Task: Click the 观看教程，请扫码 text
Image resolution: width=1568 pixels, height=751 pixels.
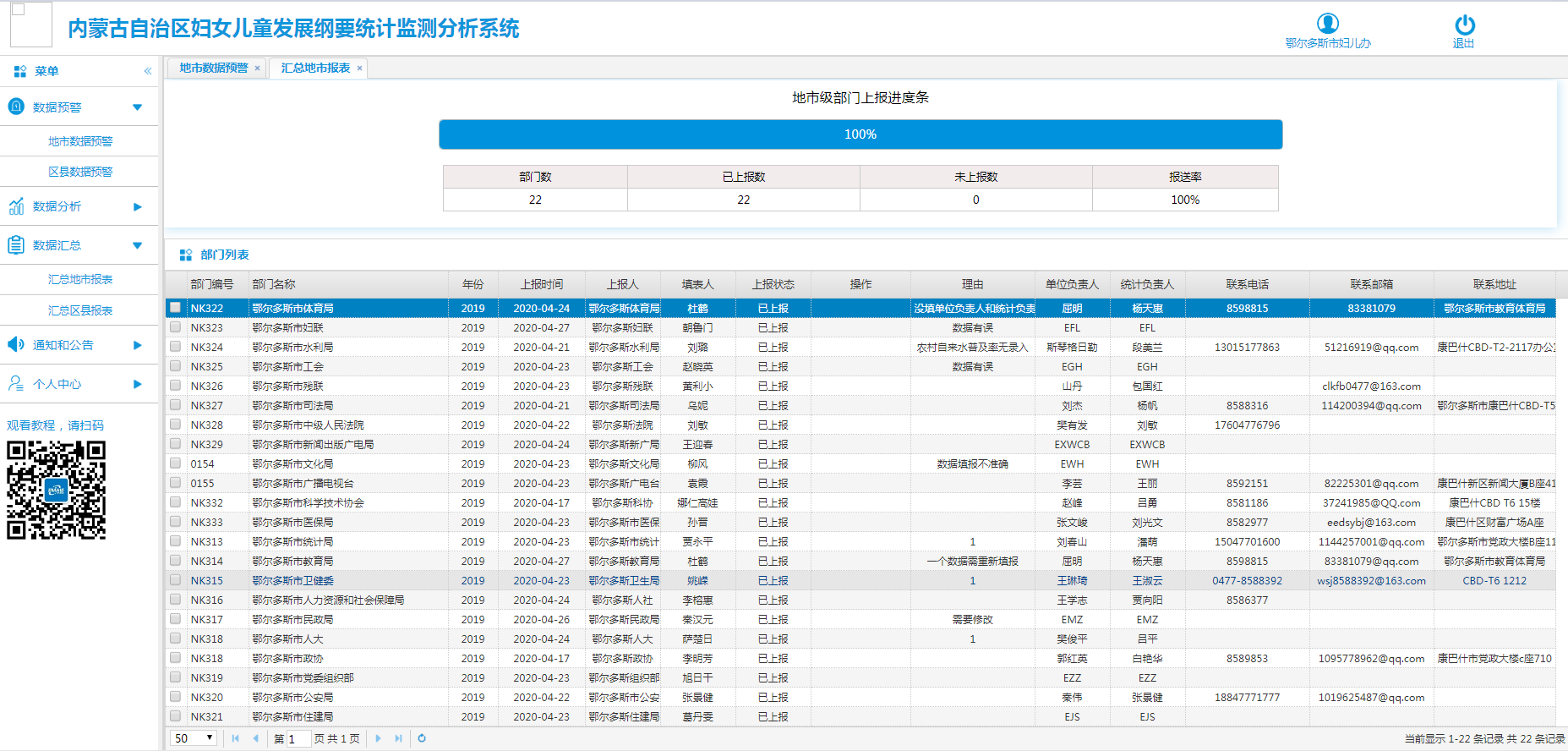Action: pyautogui.click(x=56, y=425)
